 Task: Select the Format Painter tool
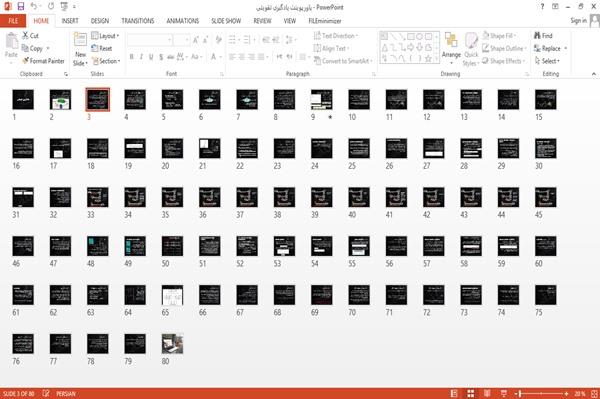(x=43, y=61)
